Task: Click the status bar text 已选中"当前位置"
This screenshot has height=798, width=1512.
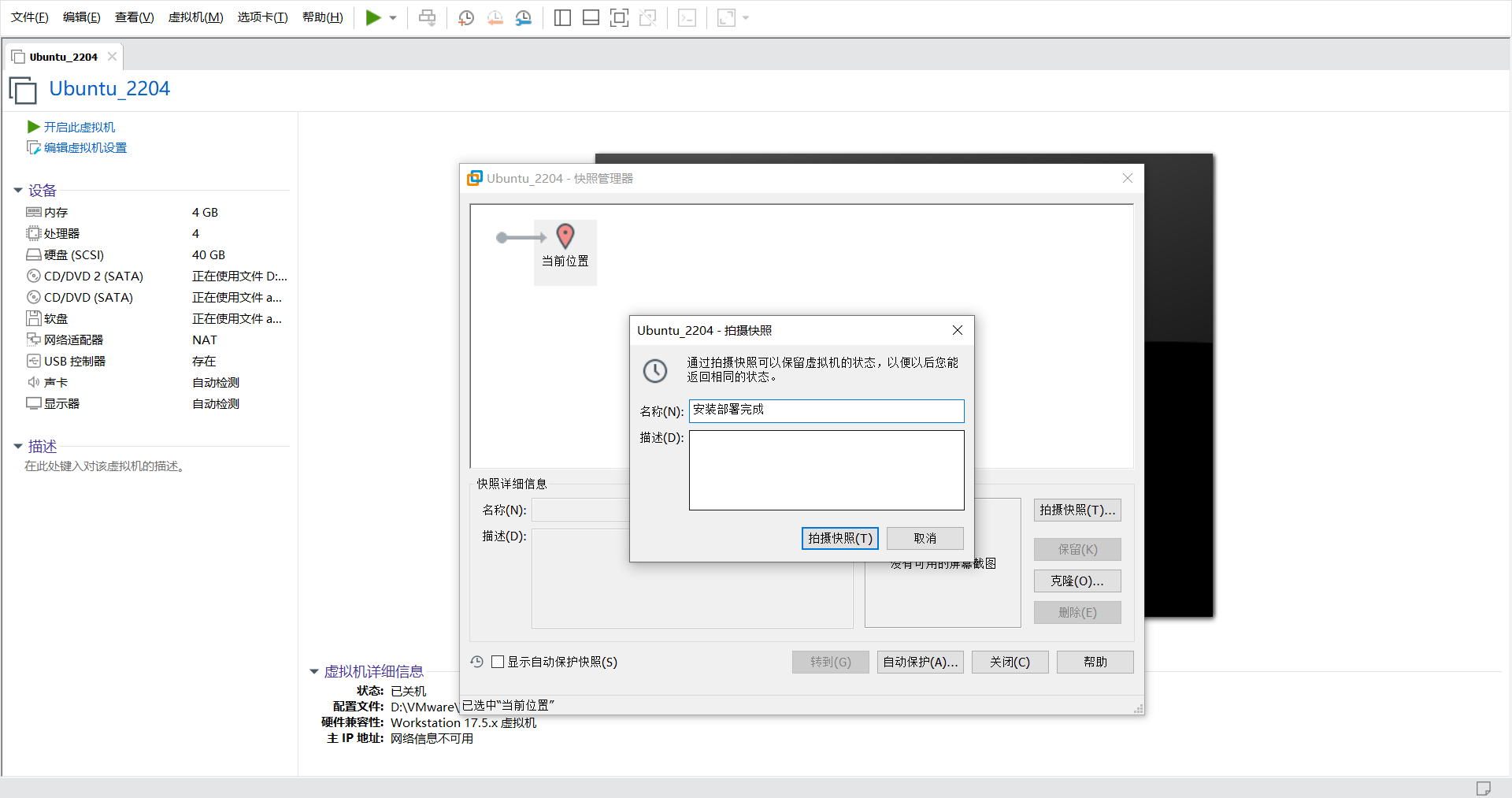Action: click(508, 706)
